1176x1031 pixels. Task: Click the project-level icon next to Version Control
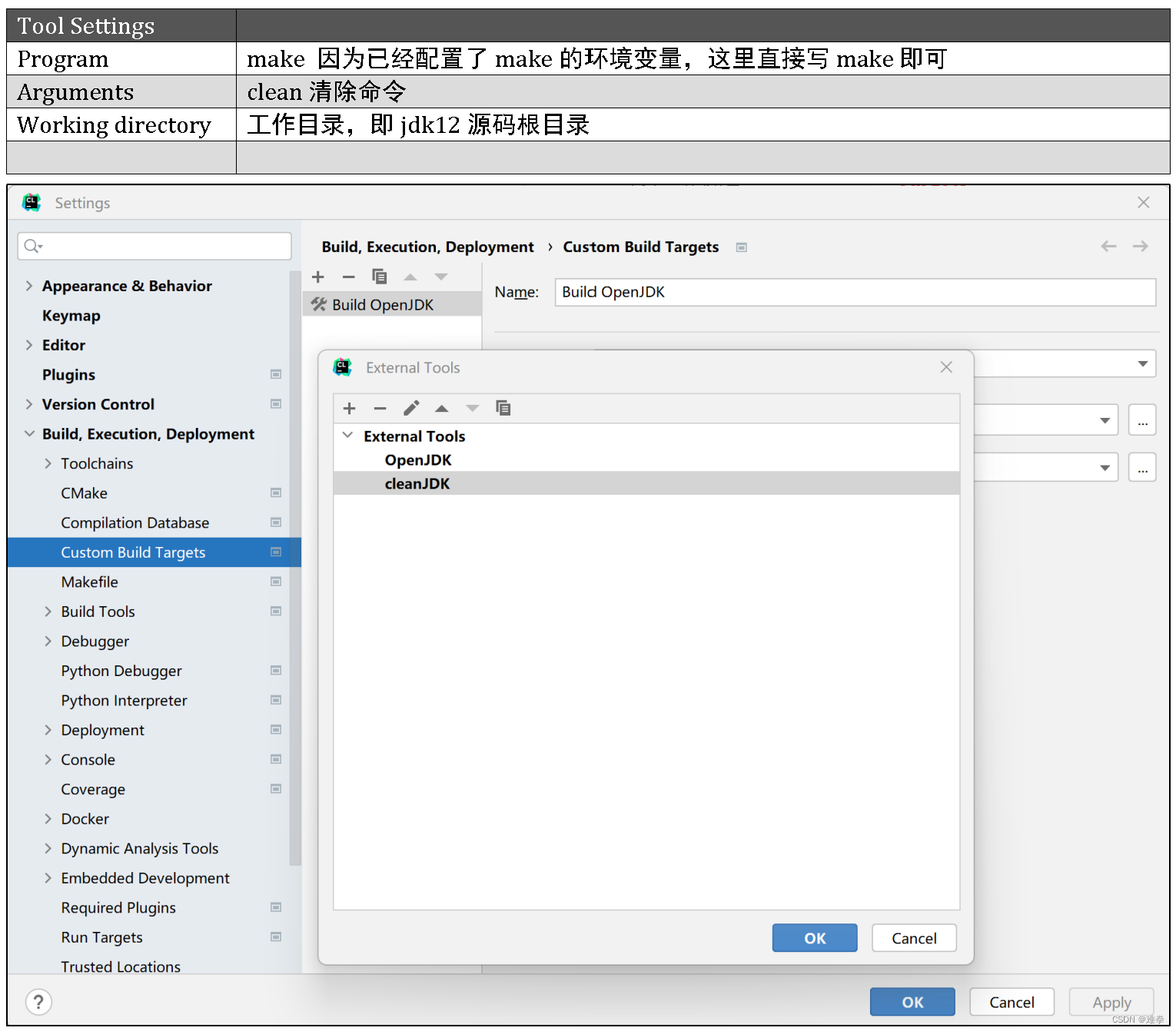(276, 404)
